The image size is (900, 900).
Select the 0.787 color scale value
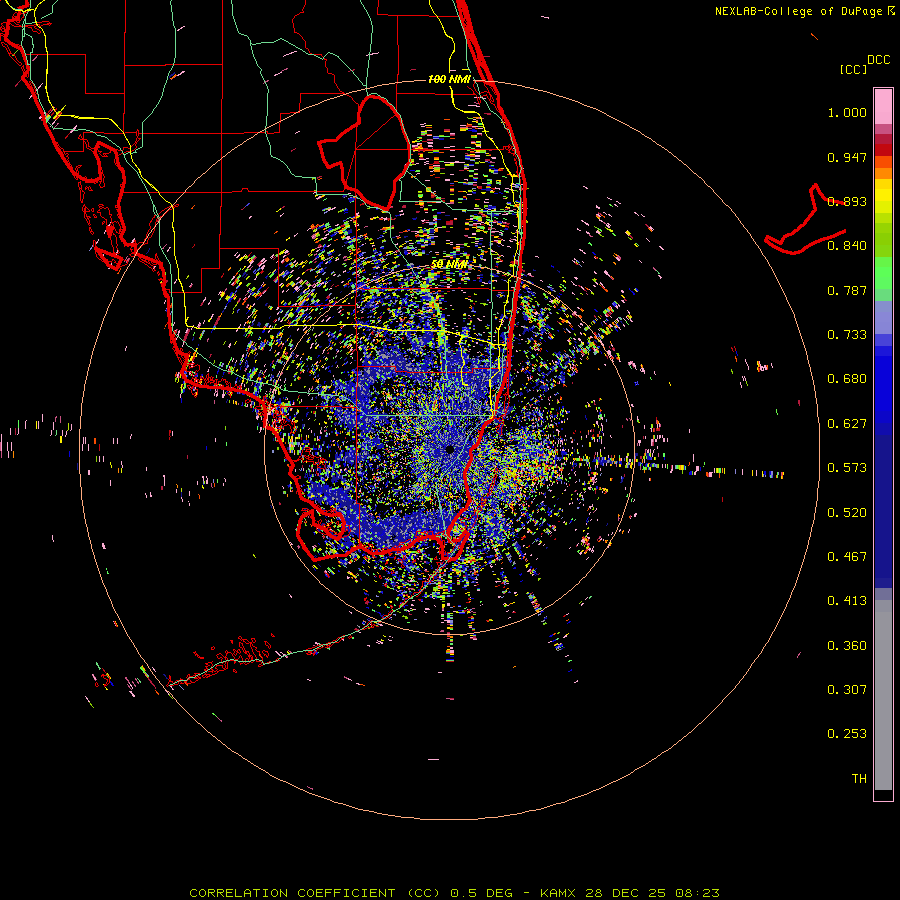coord(847,290)
